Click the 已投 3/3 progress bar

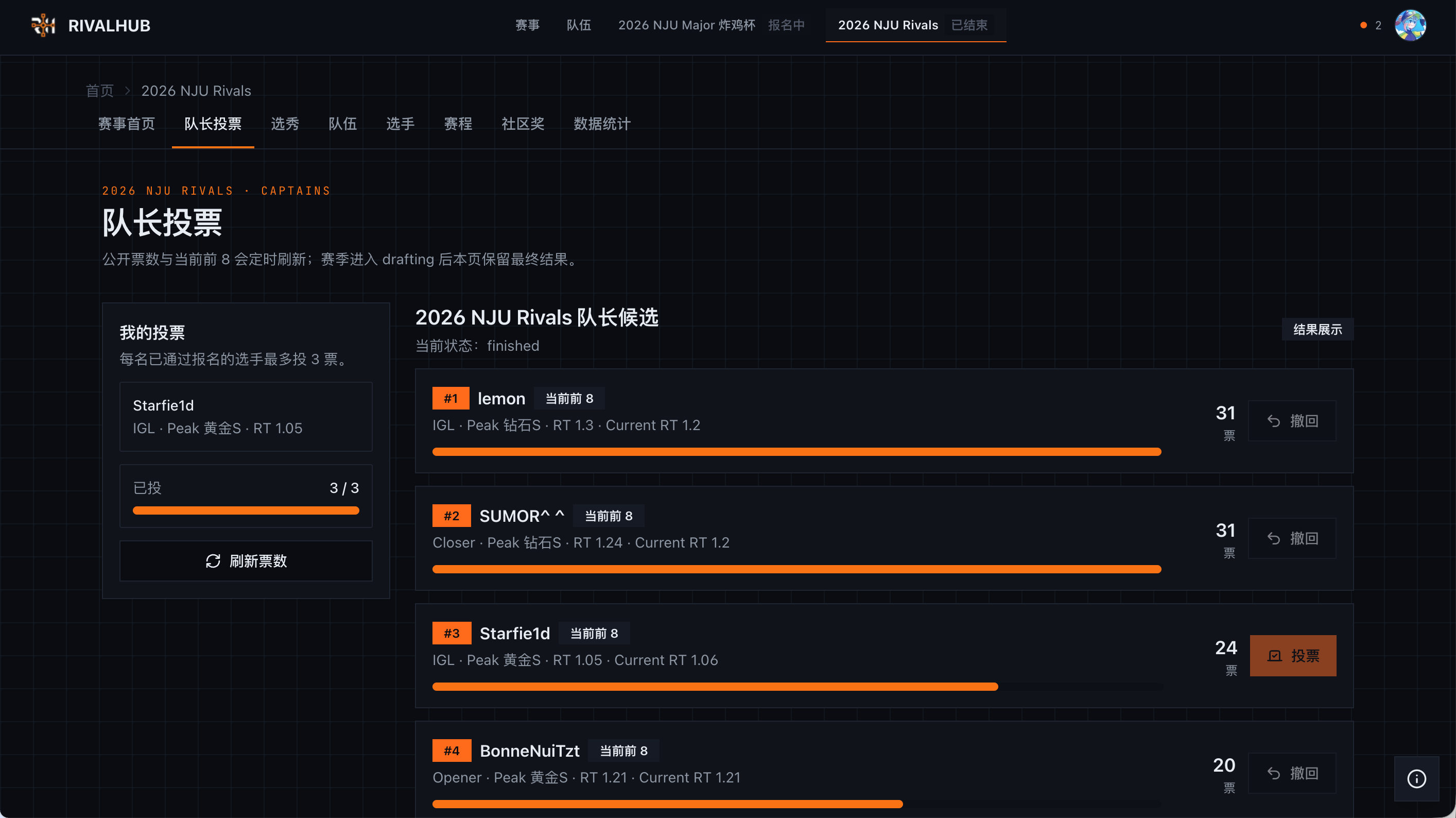click(x=246, y=510)
